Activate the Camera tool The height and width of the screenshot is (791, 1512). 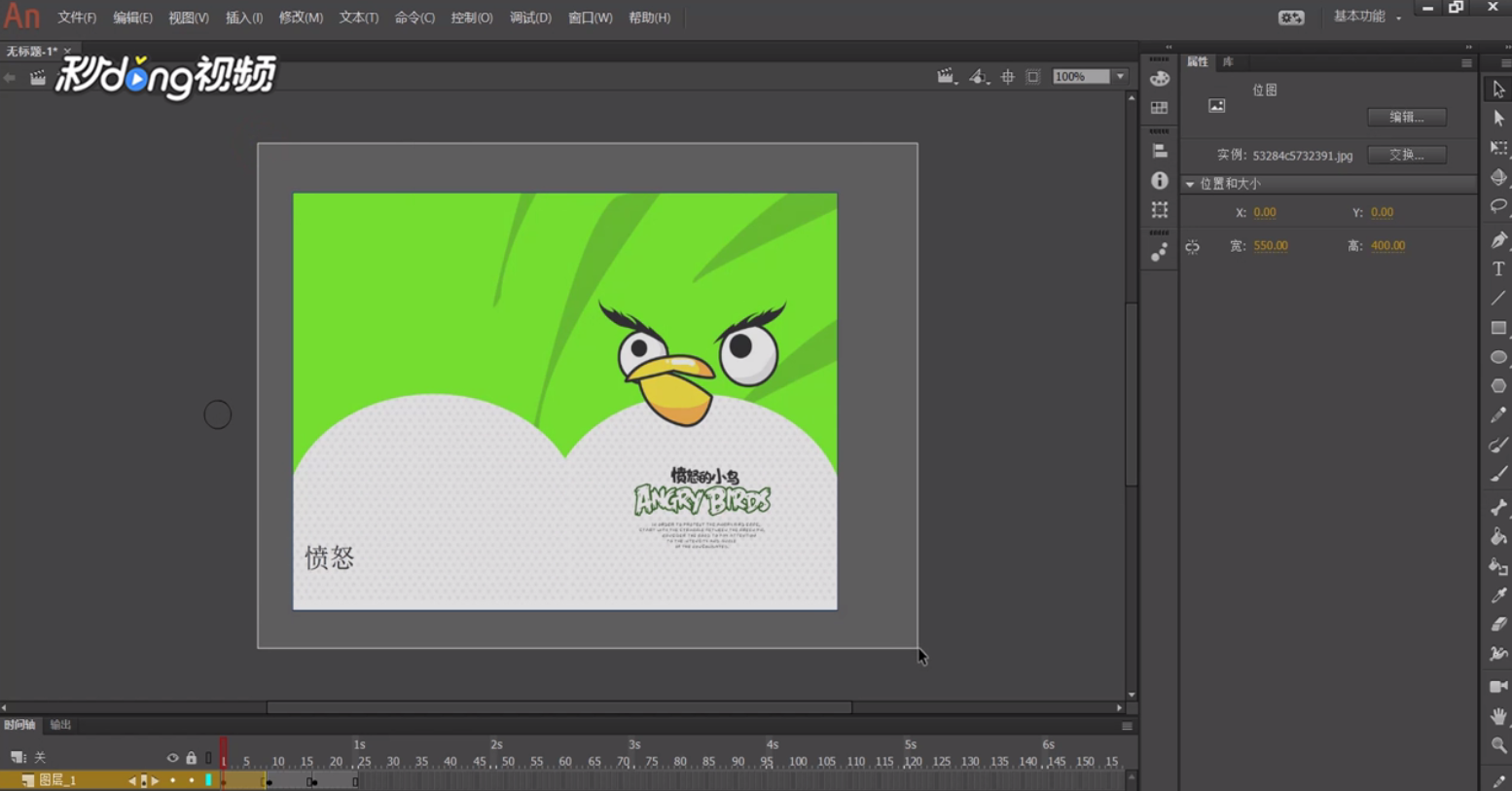(1498, 687)
